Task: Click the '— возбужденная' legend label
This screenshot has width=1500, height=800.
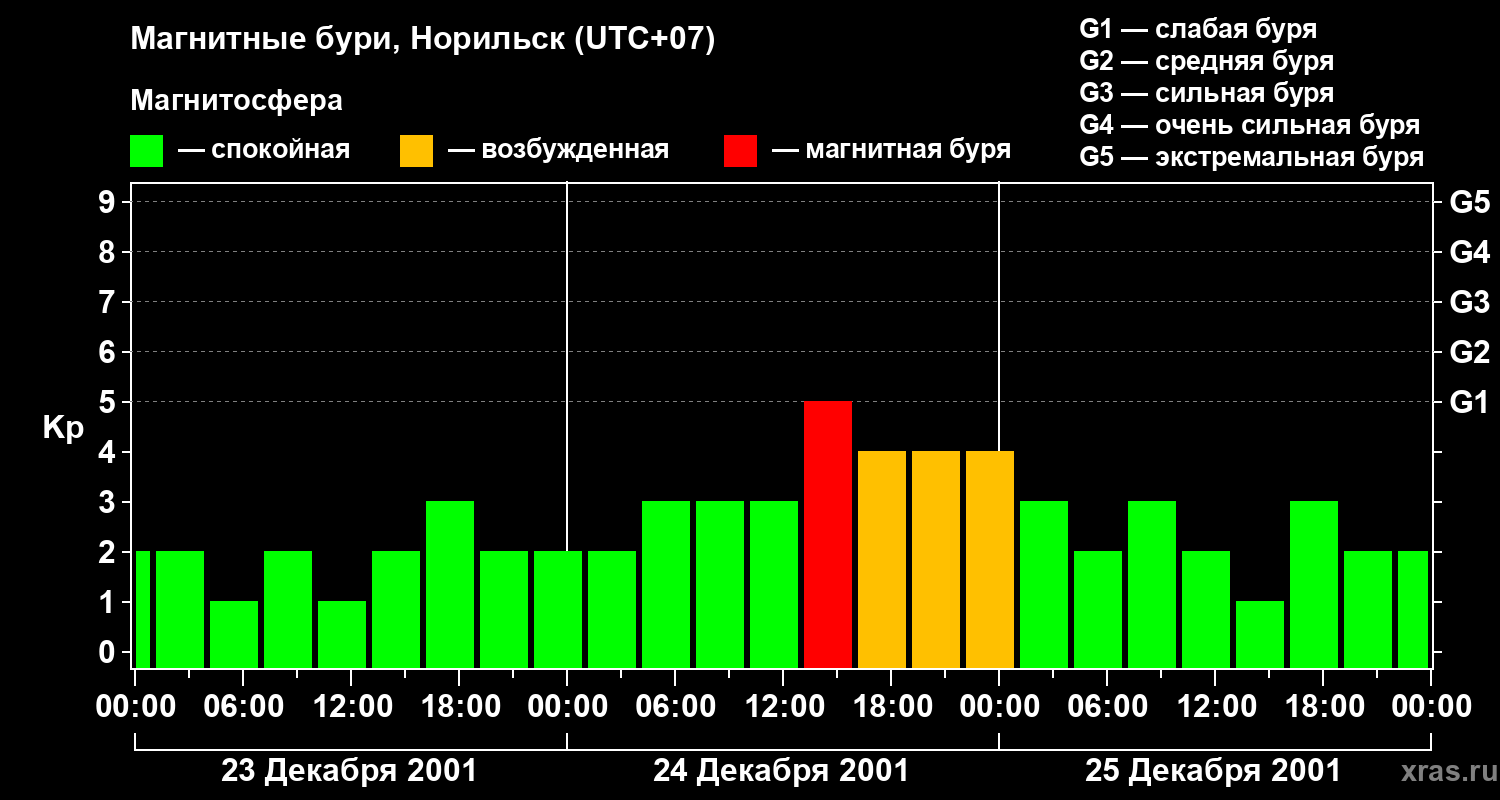Action: coord(559,150)
